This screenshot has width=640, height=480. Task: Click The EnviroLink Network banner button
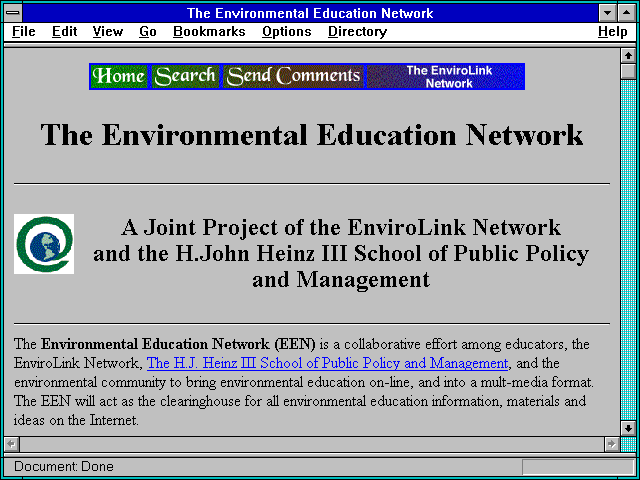coord(445,76)
